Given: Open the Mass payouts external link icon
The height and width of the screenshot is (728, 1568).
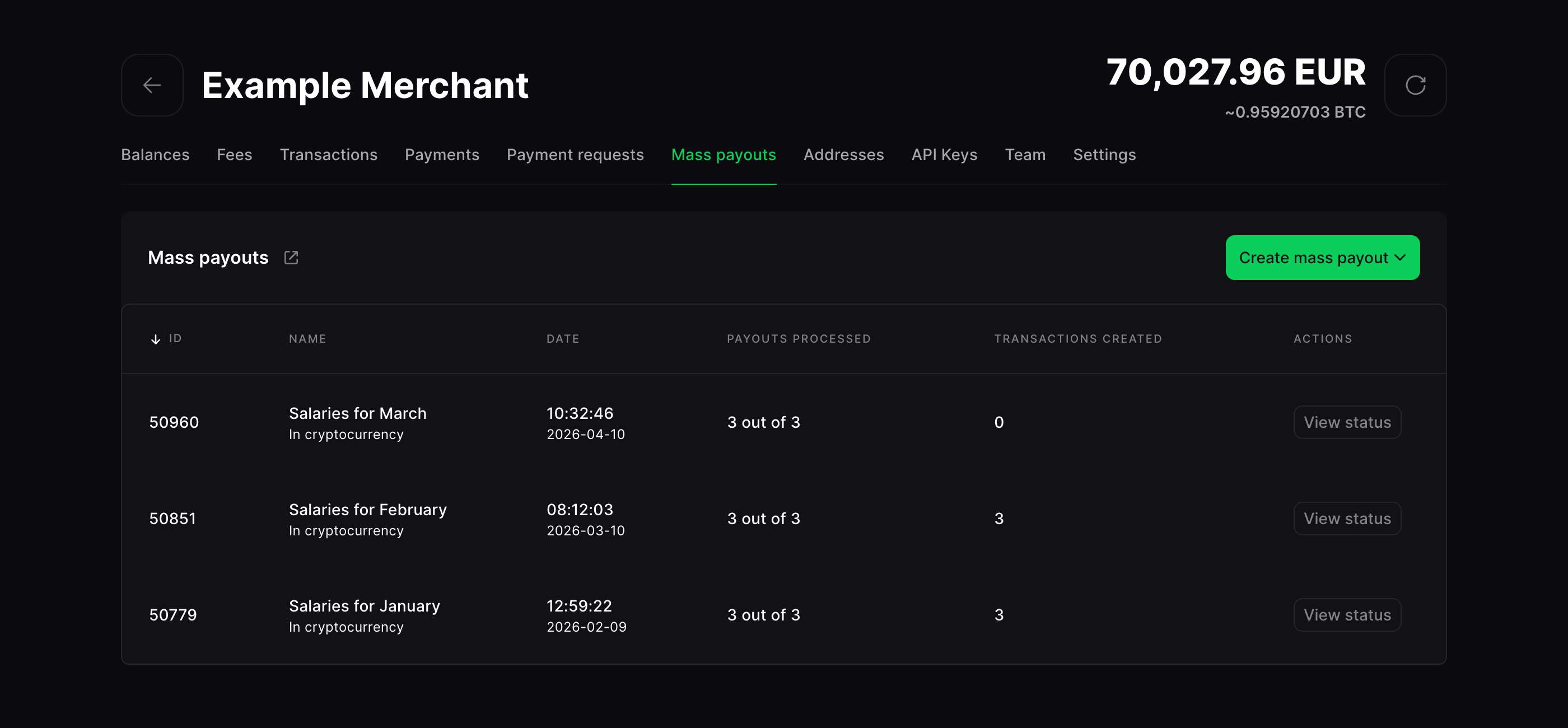Looking at the screenshot, I should [291, 258].
